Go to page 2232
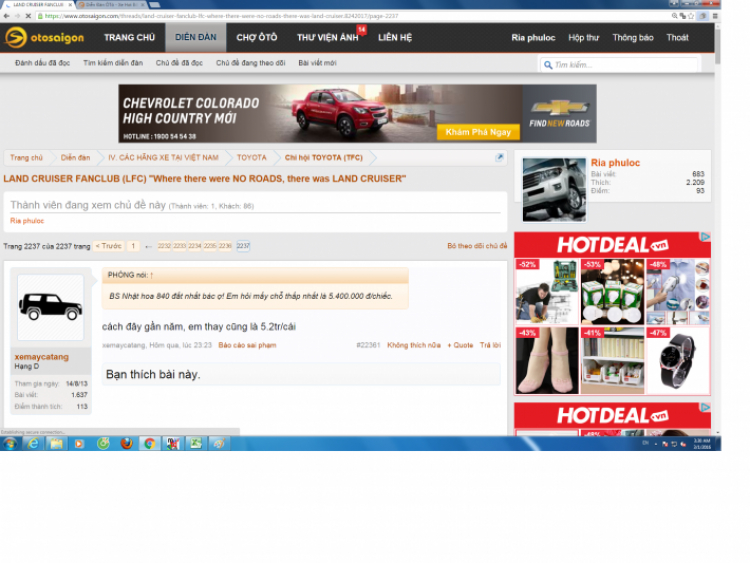 164,246
